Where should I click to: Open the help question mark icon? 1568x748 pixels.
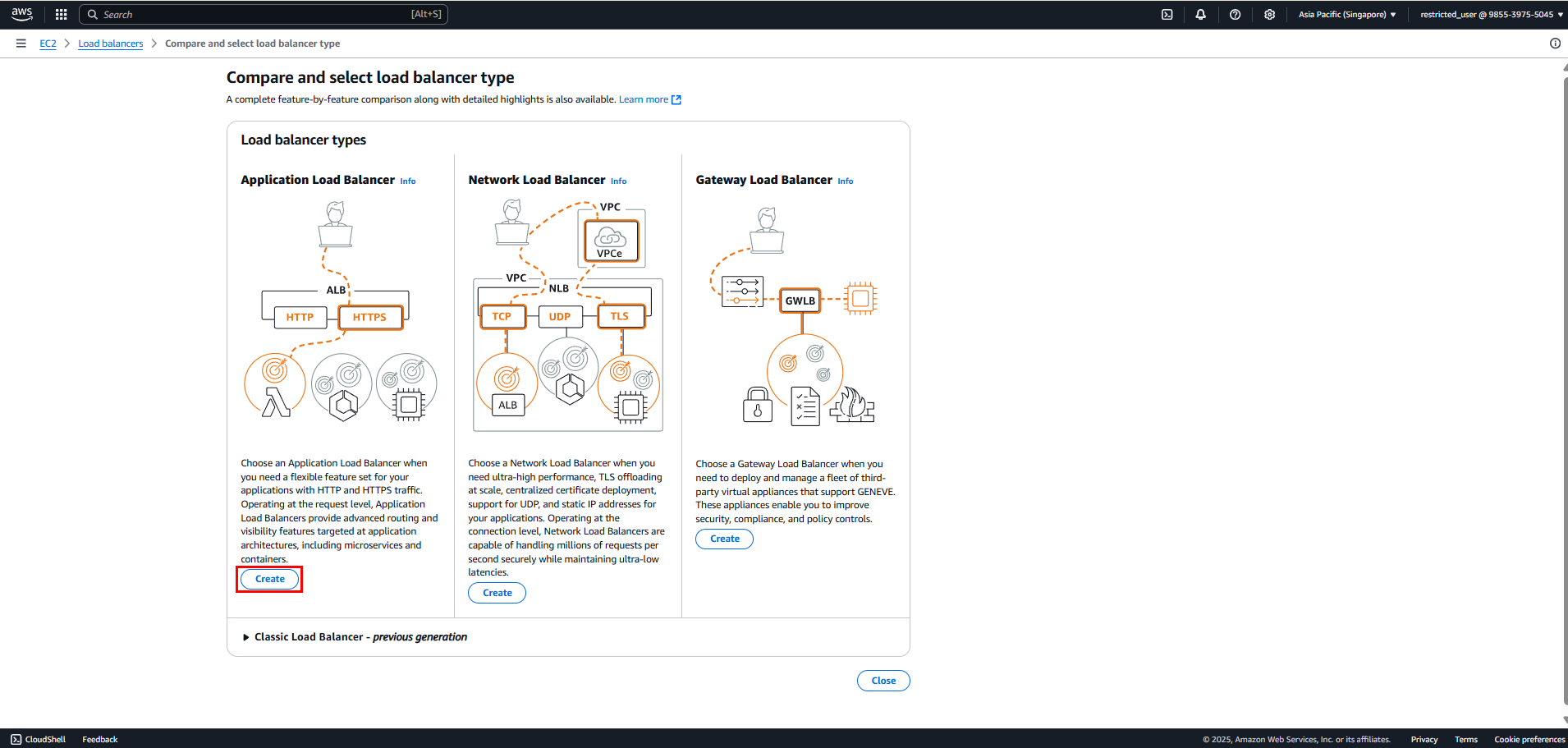(x=1235, y=14)
